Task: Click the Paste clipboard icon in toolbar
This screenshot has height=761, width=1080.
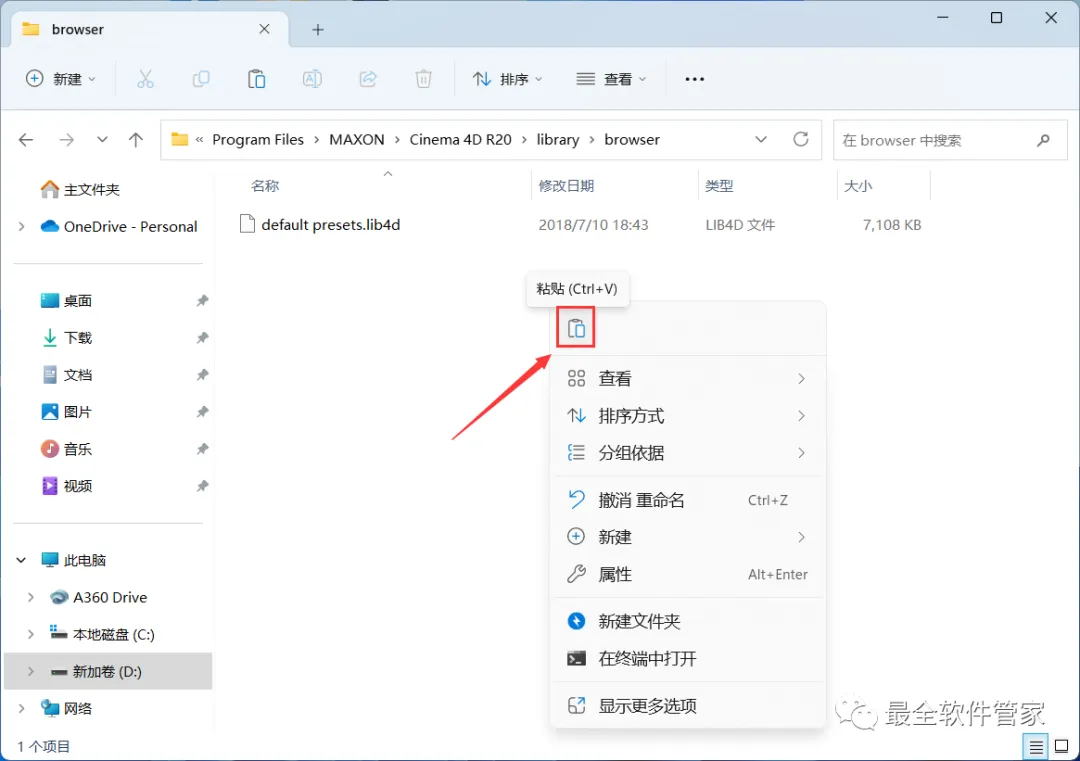Action: coord(256,79)
